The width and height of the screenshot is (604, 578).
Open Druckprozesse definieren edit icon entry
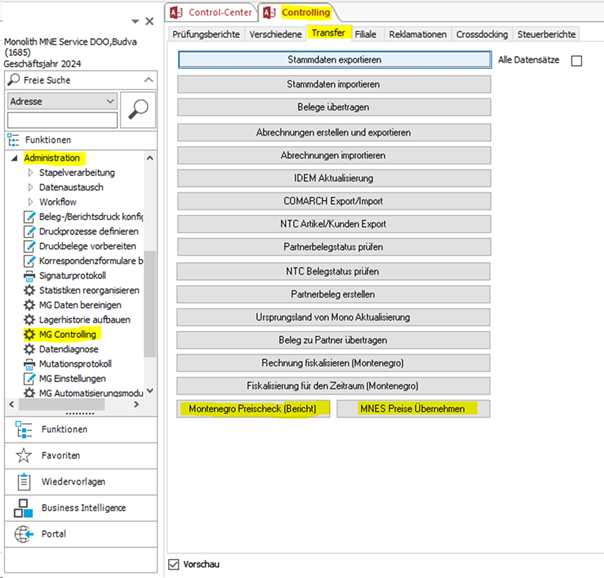[x=29, y=231]
